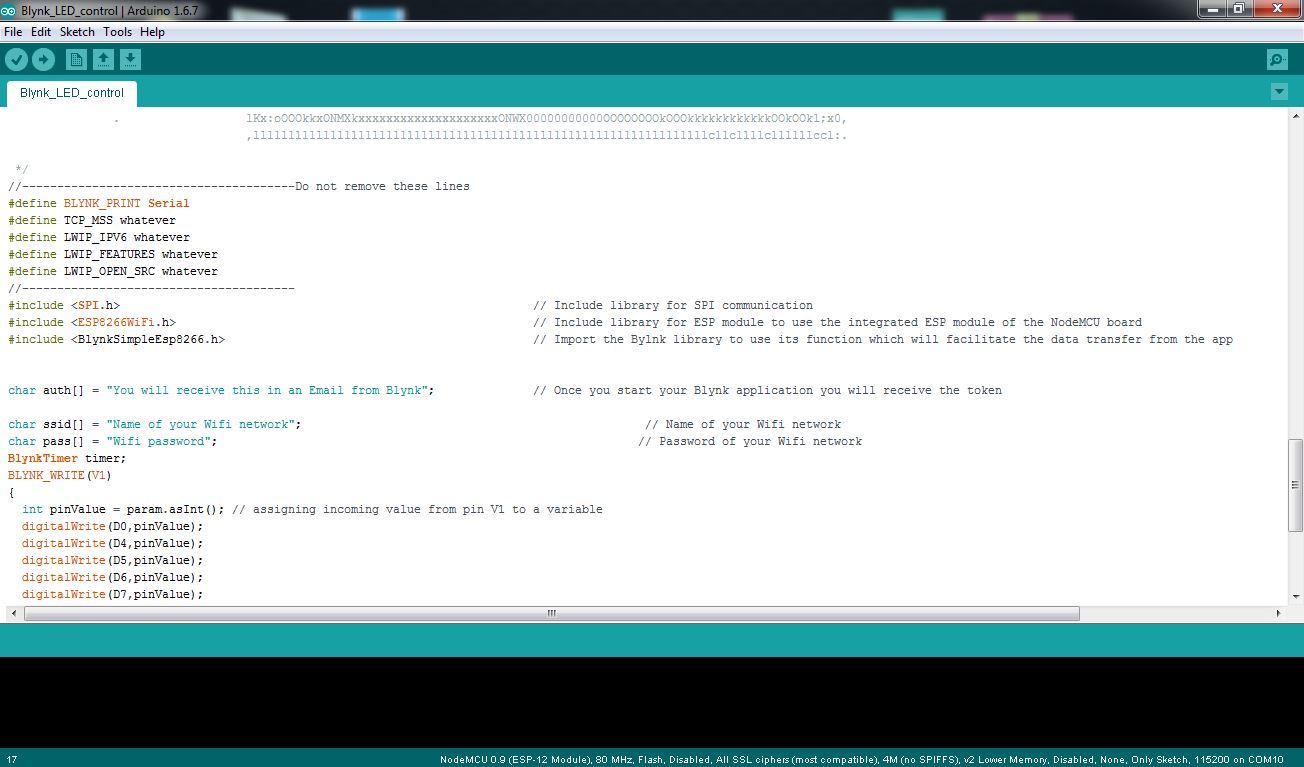Click the "// Password of your Wifi network" comment
The image size is (1304, 767).
(x=750, y=441)
